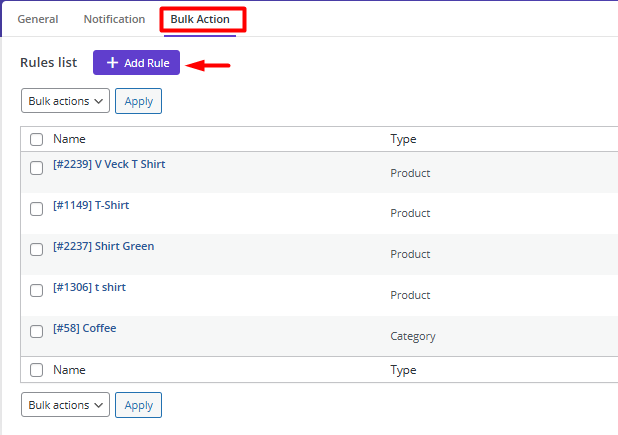Screen dimensions: 618x435
Task: Click the Name column header
Action: (x=69, y=140)
